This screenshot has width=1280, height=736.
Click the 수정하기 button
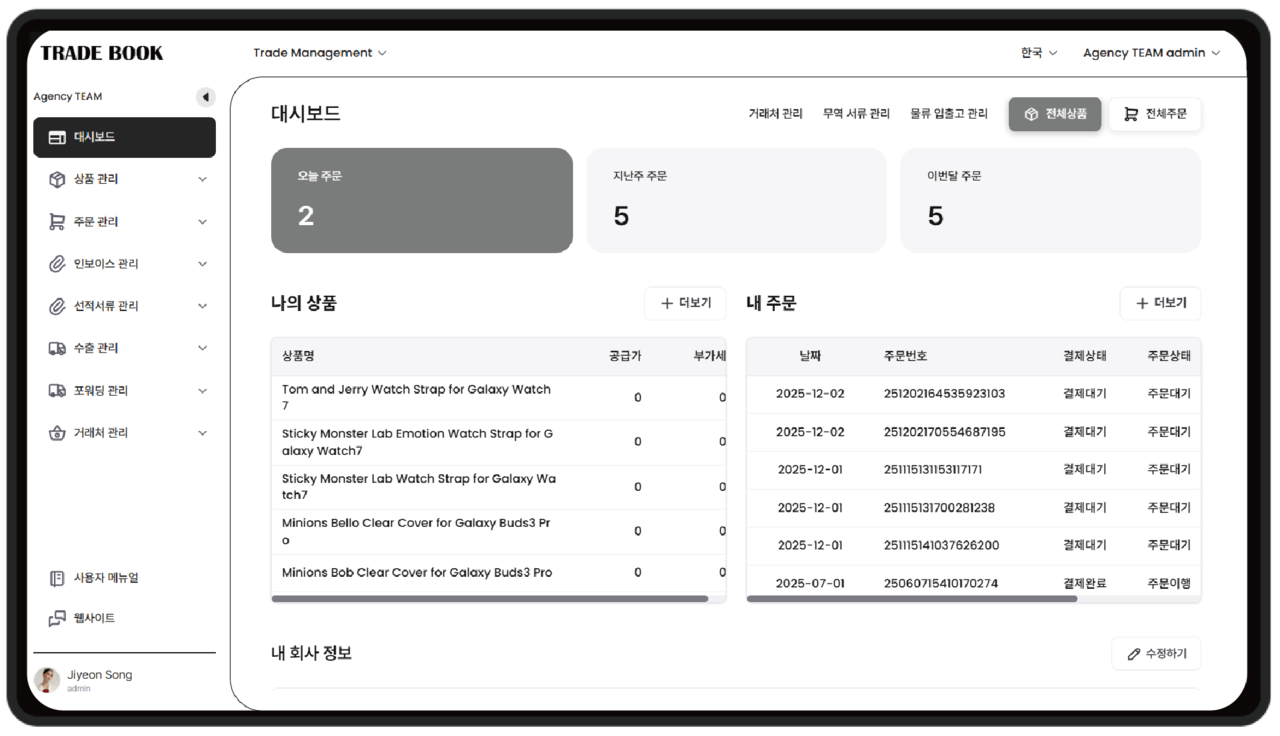click(x=1156, y=654)
